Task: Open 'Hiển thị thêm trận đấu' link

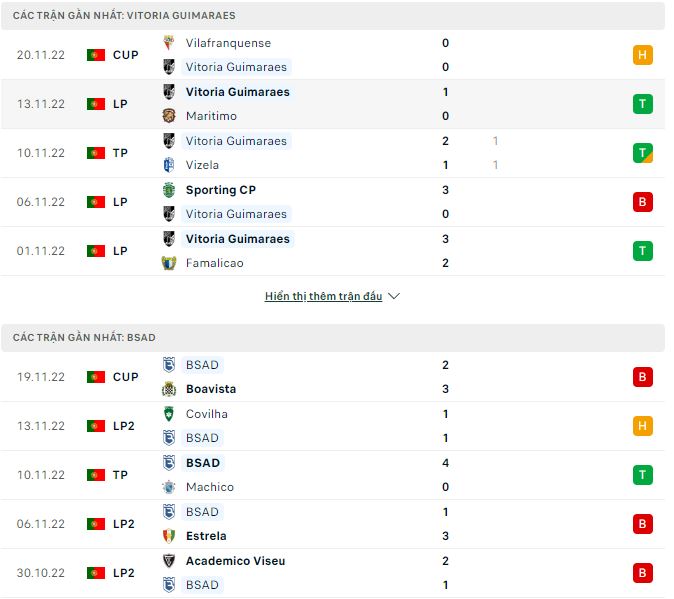Action: (323, 297)
